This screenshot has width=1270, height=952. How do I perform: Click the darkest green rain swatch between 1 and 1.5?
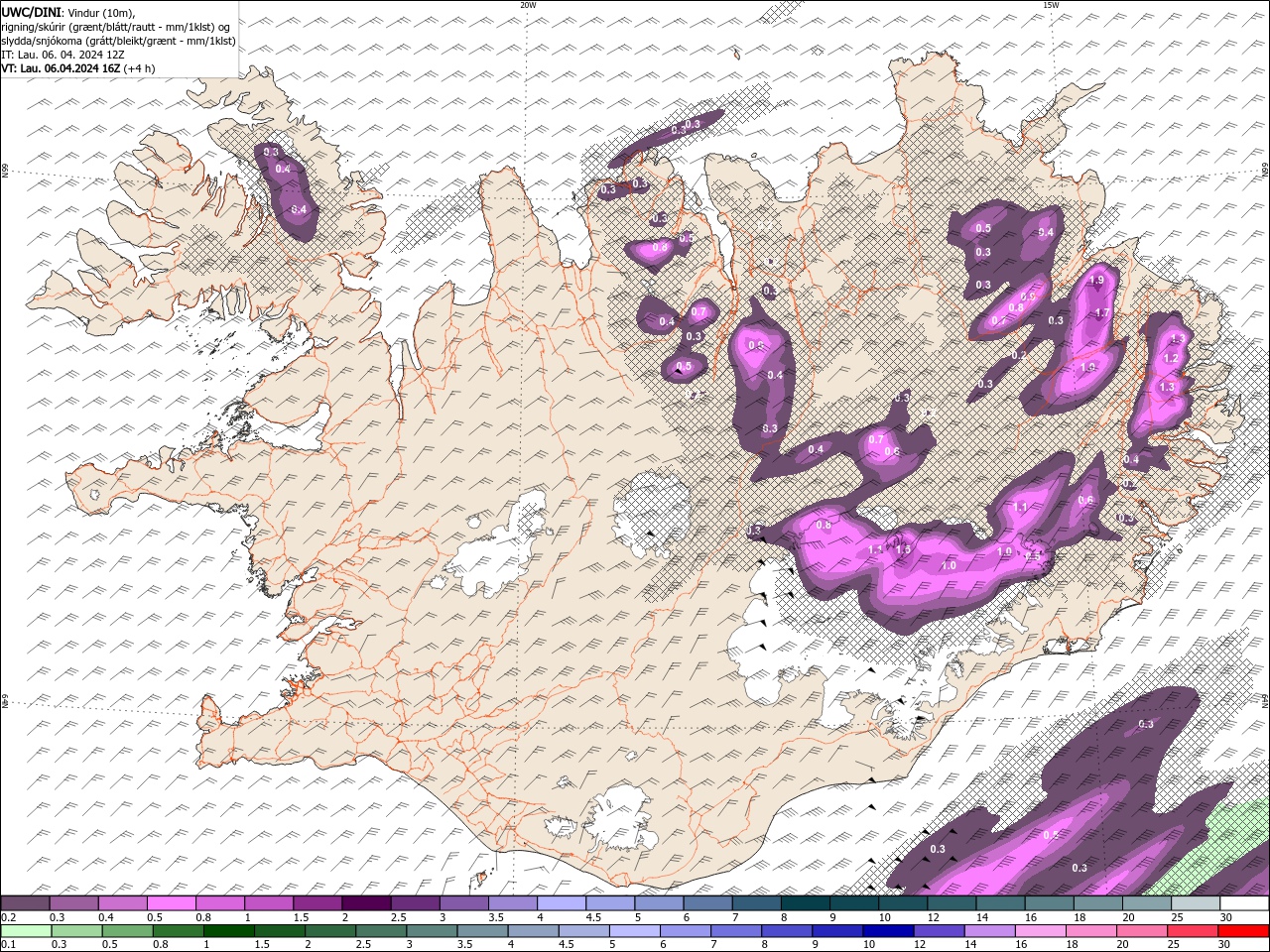(x=229, y=931)
